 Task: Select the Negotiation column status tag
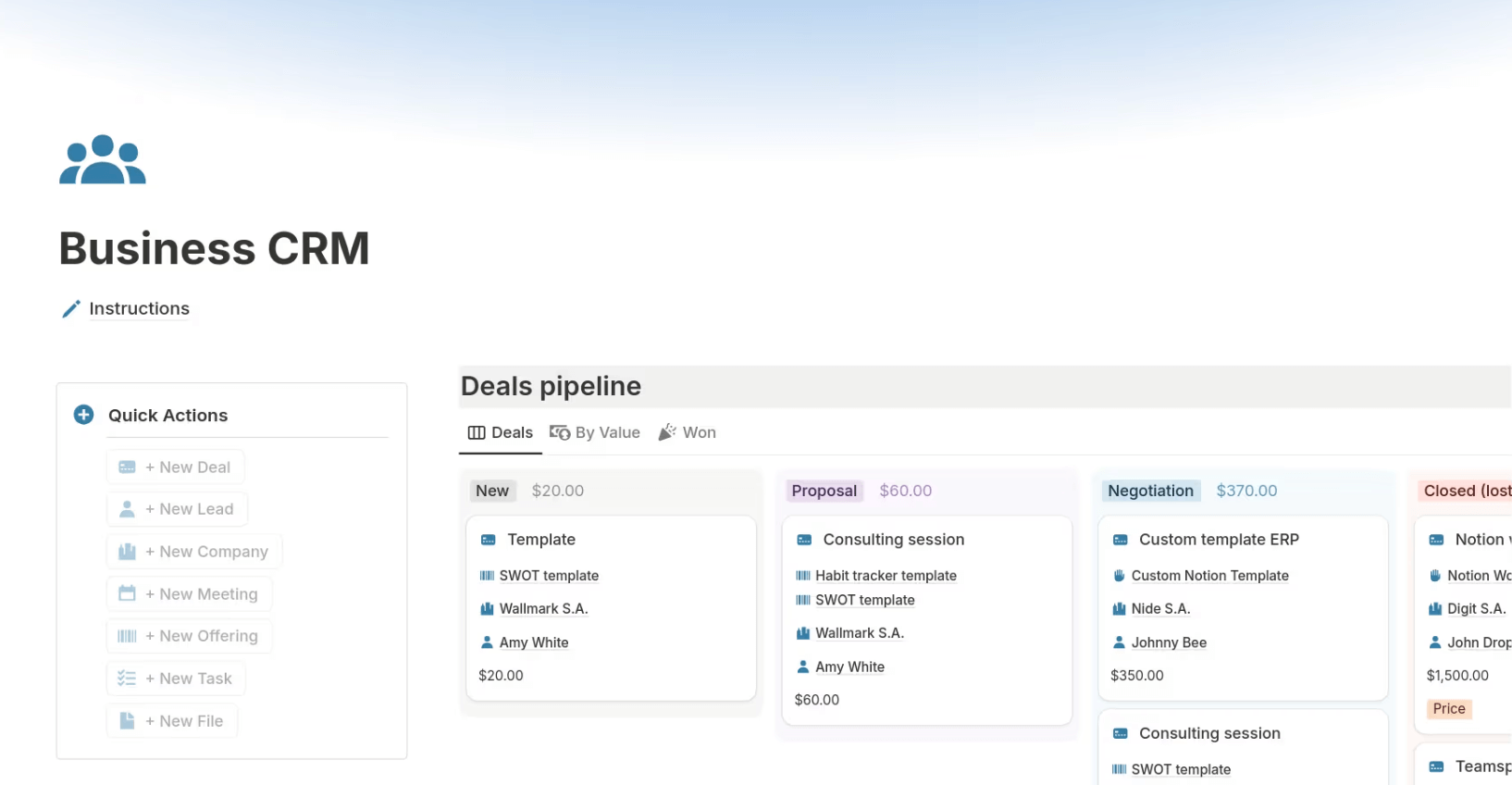pos(1151,491)
